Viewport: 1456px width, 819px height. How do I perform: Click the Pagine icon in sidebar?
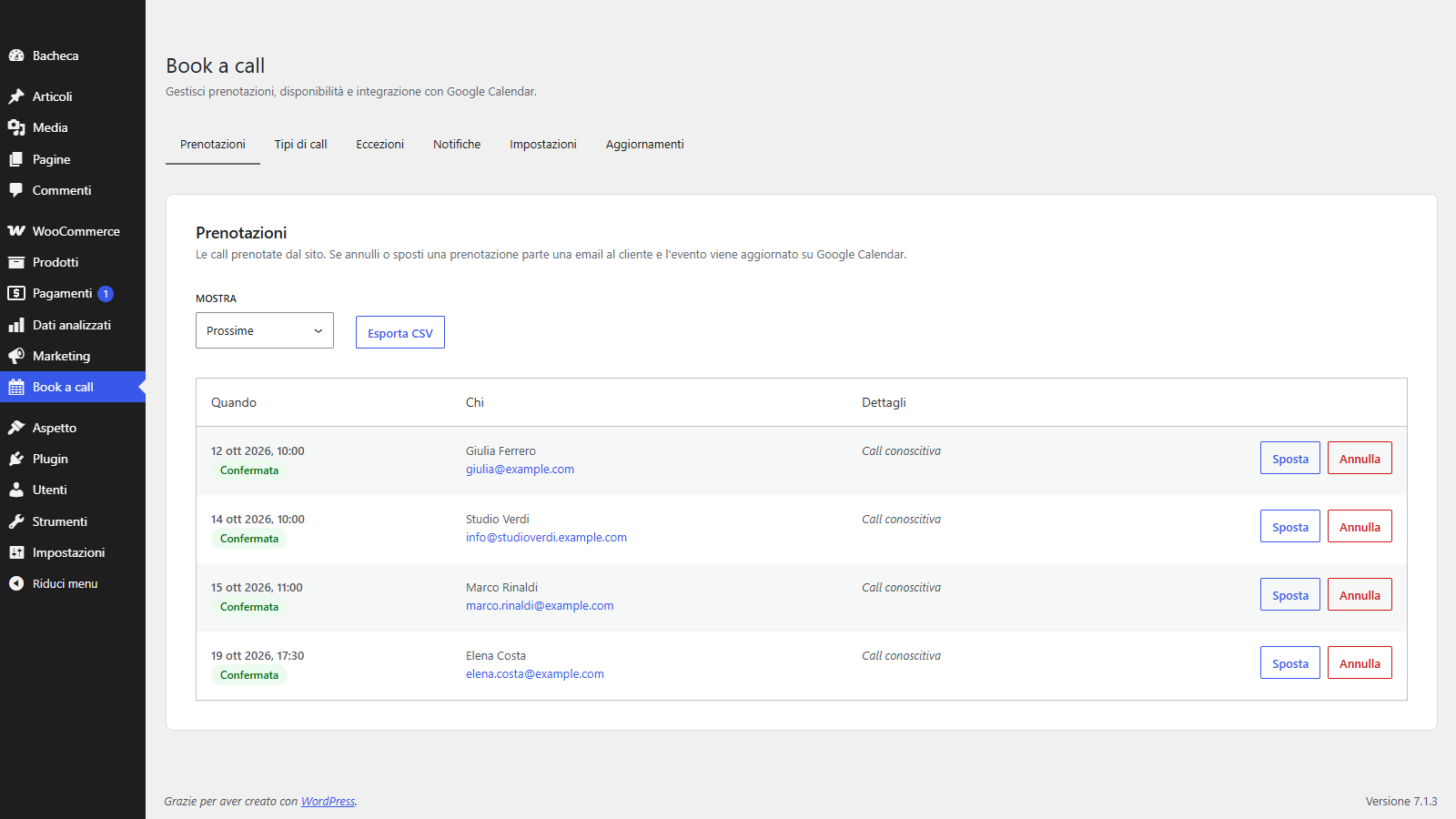(x=16, y=159)
